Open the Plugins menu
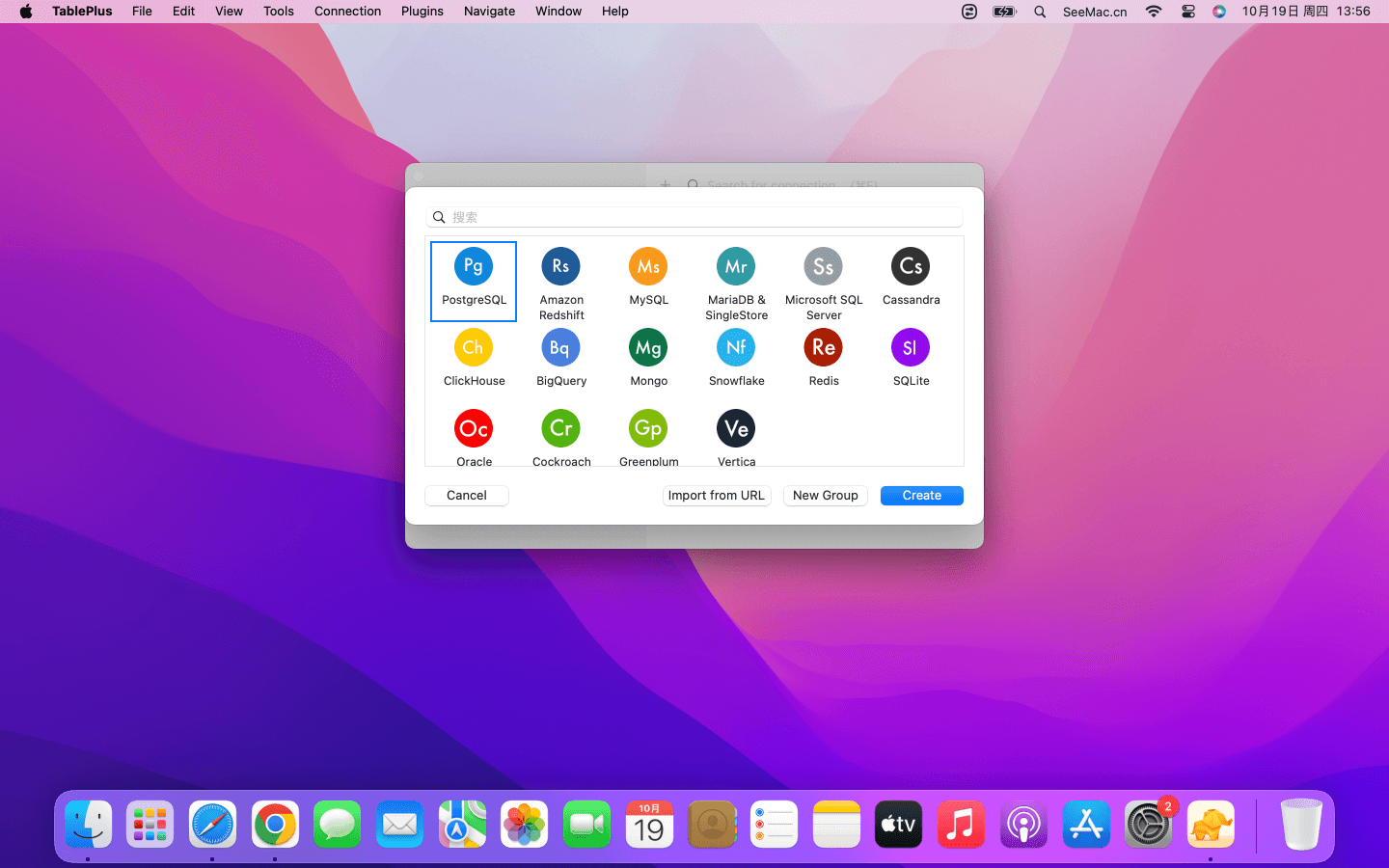 [422, 12]
